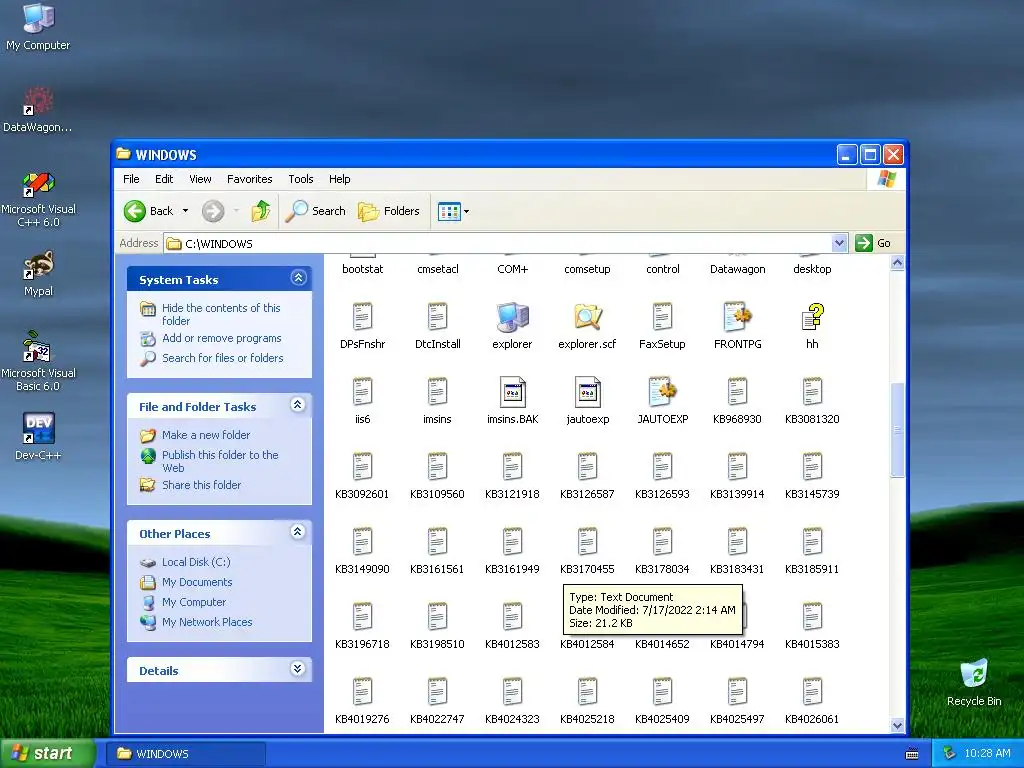1024x768 pixels.
Task: Expand the Address bar dropdown
Action: pyautogui.click(x=839, y=243)
